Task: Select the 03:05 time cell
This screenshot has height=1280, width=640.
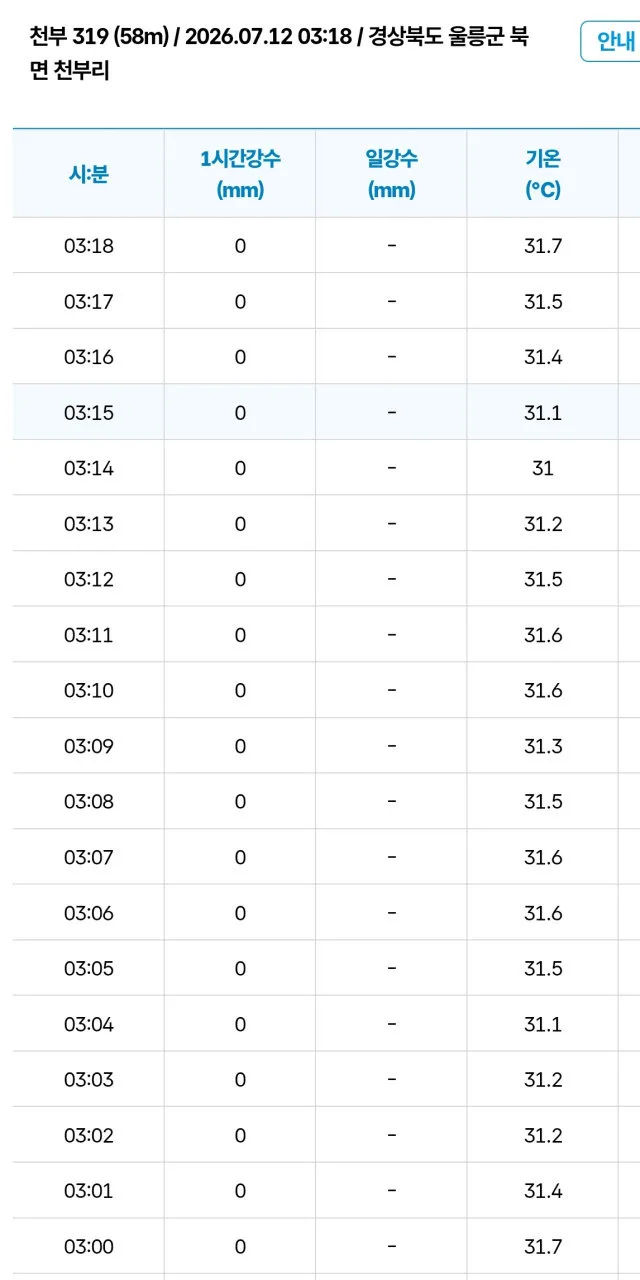Action: (x=89, y=968)
